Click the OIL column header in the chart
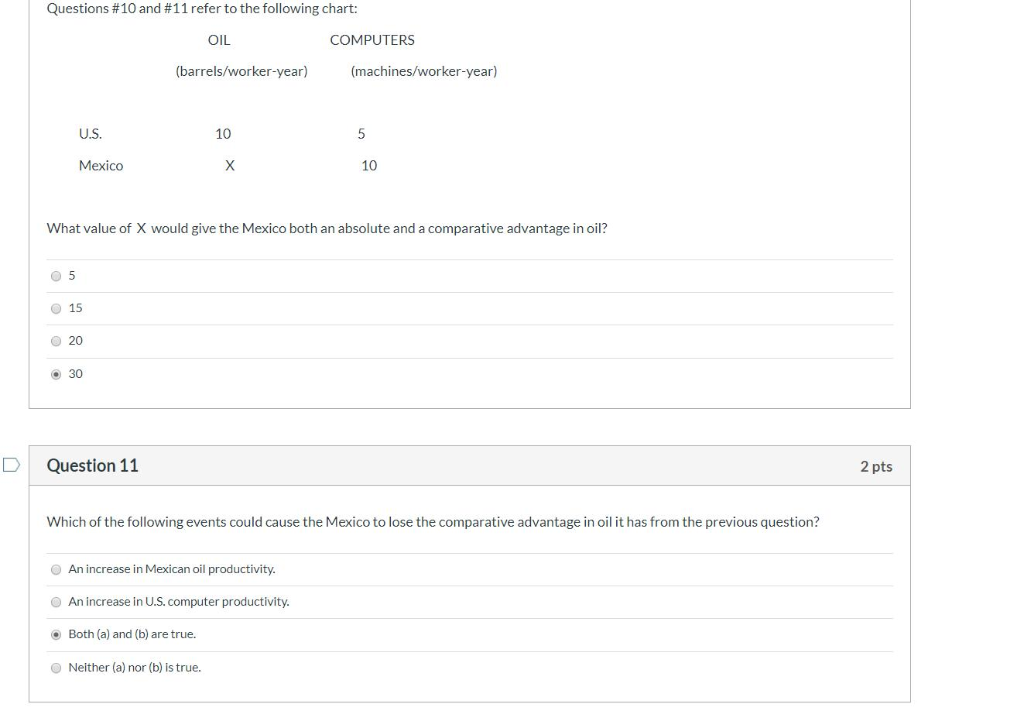The width and height of the screenshot is (1024, 711). [x=218, y=40]
